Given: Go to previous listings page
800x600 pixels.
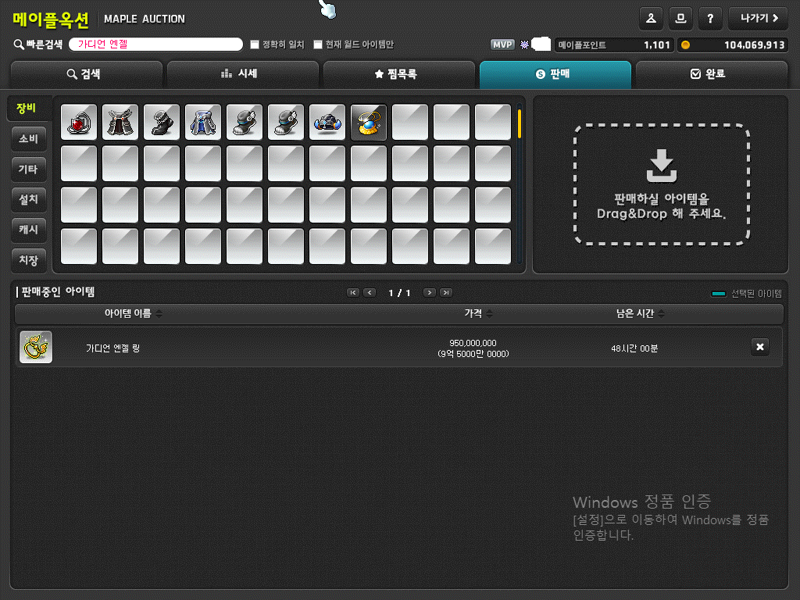Looking at the screenshot, I should pyautogui.click(x=370, y=292).
